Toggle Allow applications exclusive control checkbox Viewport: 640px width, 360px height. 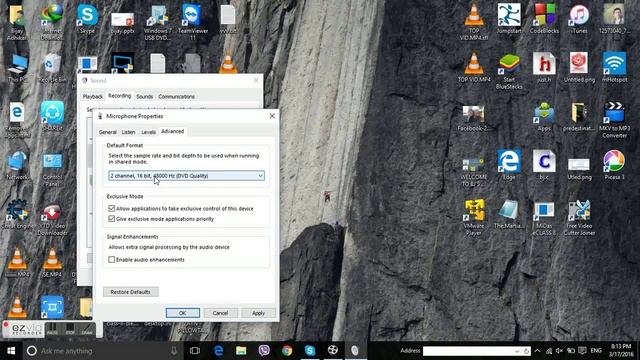(111, 208)
